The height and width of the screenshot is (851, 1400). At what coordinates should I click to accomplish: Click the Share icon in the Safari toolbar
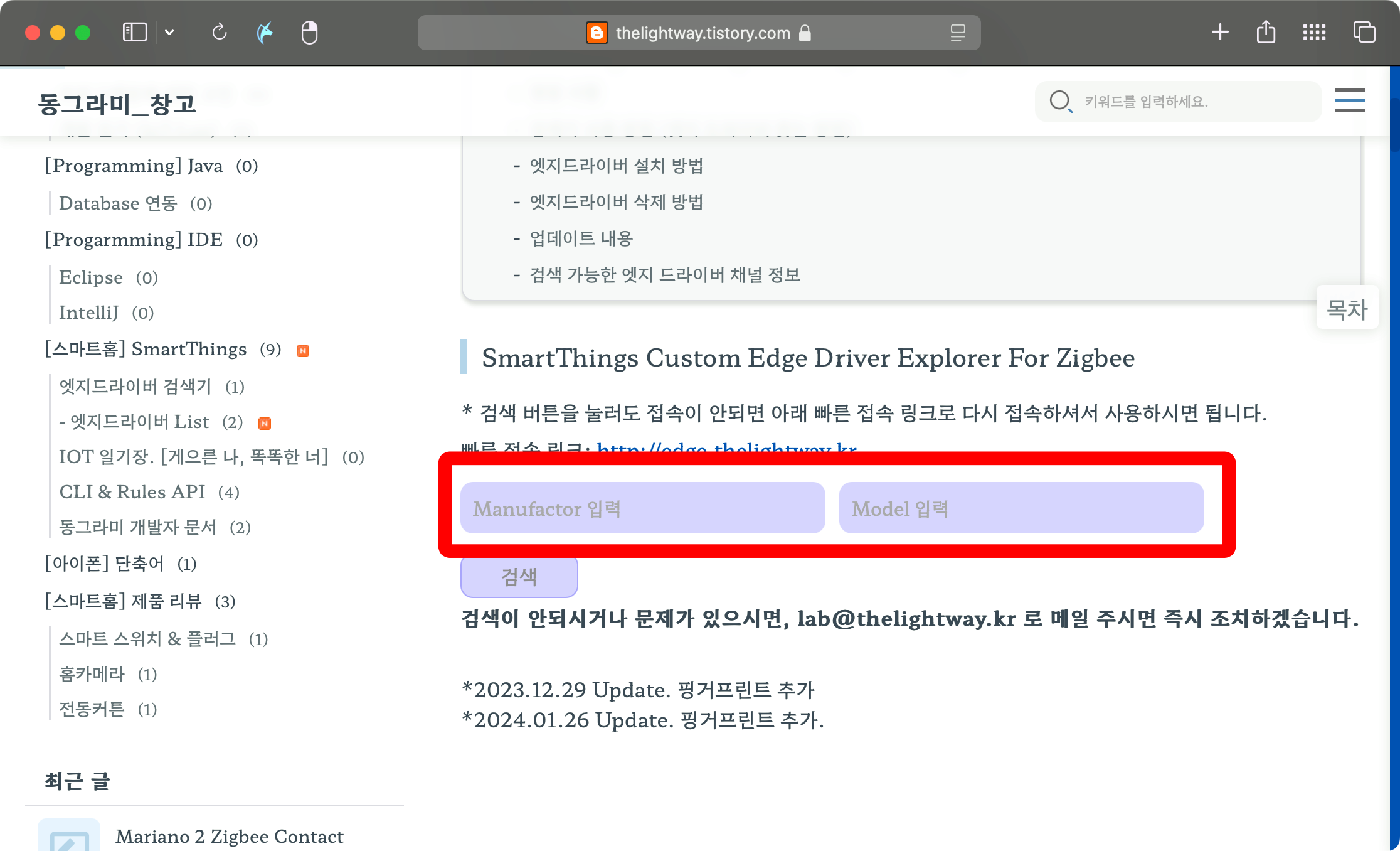1266,32
